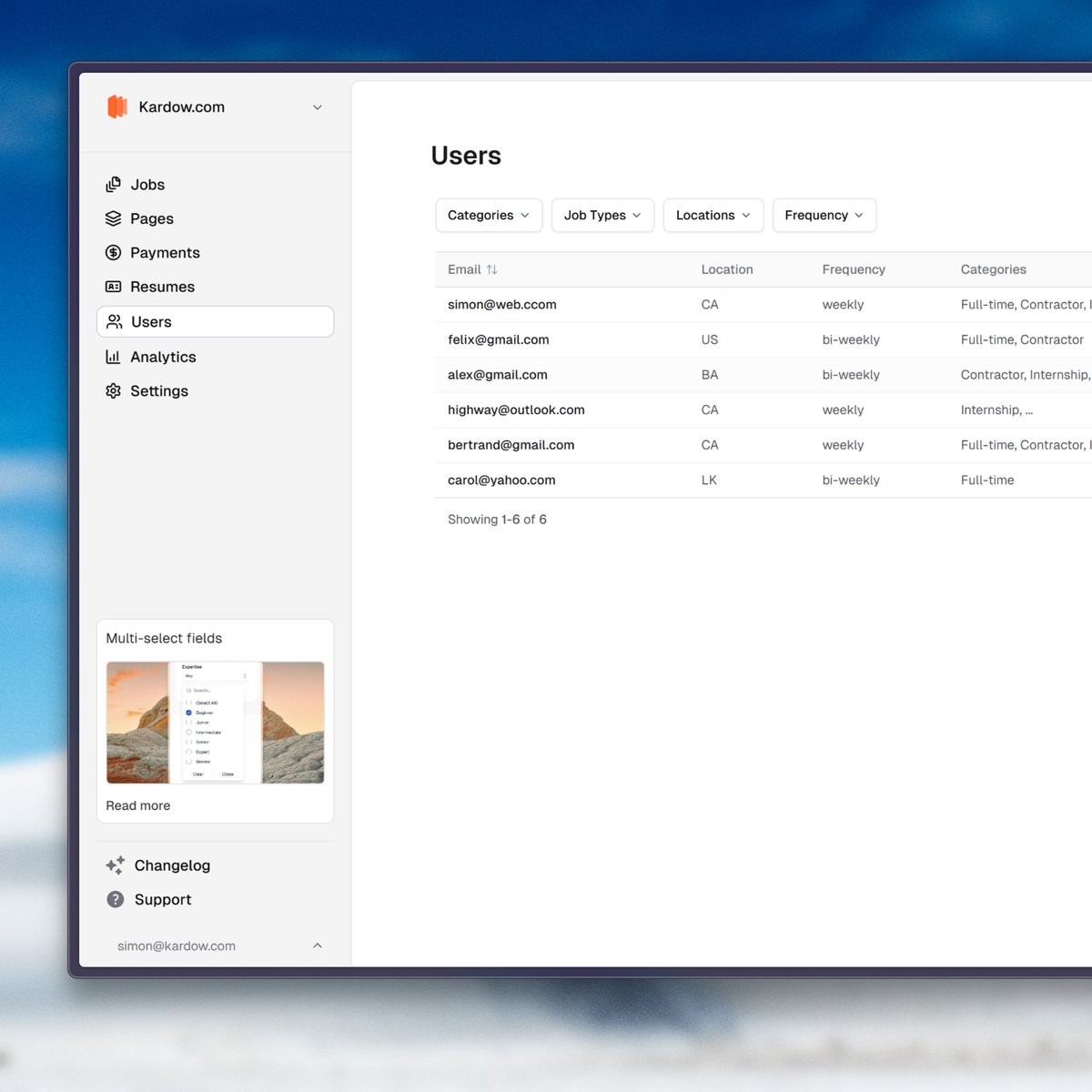Click the Frequency column header
Image resolution: width=1092 pixels, height=1092 pixels.
854,269
